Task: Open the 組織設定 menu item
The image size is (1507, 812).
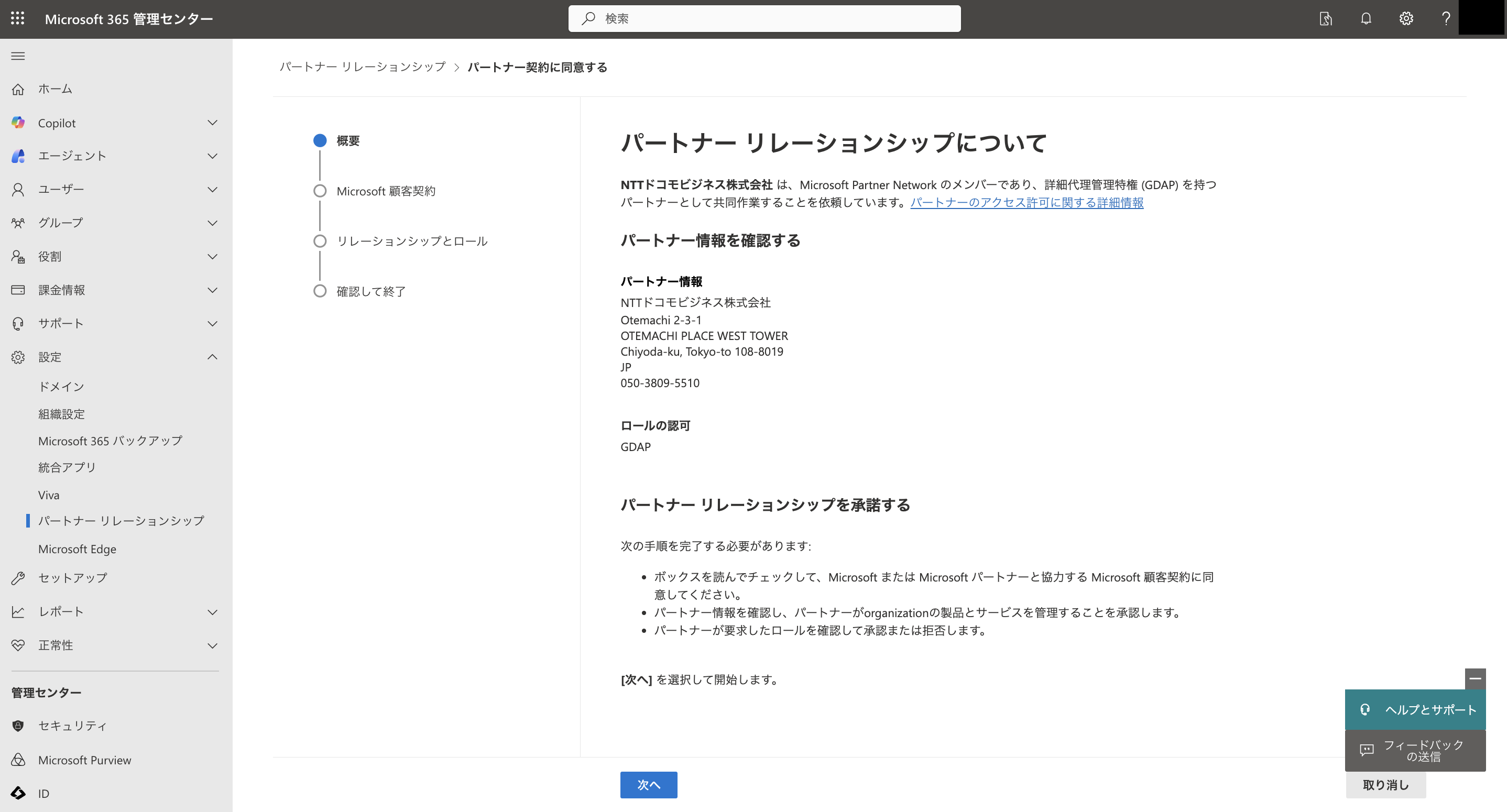Action: tap(61, 414)
